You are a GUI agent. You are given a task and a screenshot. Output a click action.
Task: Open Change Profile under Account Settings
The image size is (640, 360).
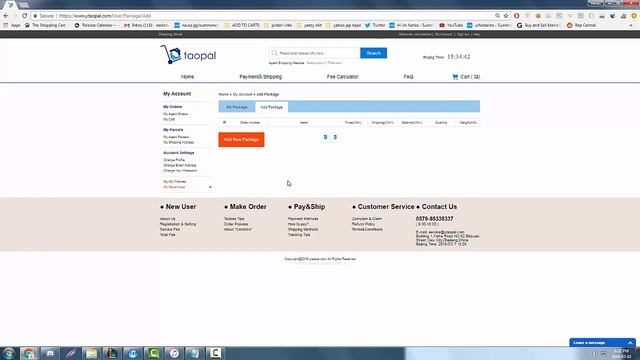pyautogui.click(x=174, y=160)
